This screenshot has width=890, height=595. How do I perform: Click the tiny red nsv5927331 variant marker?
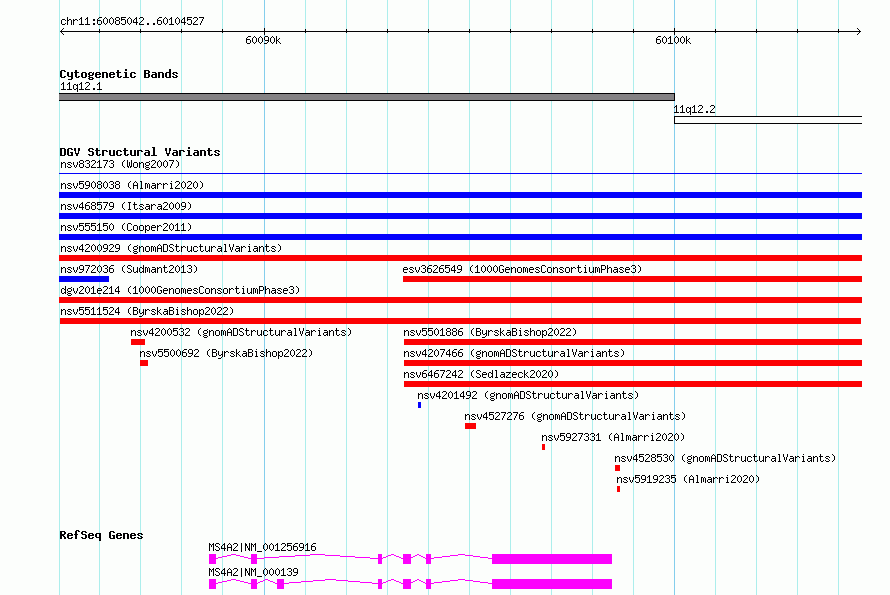click(544, 447)
